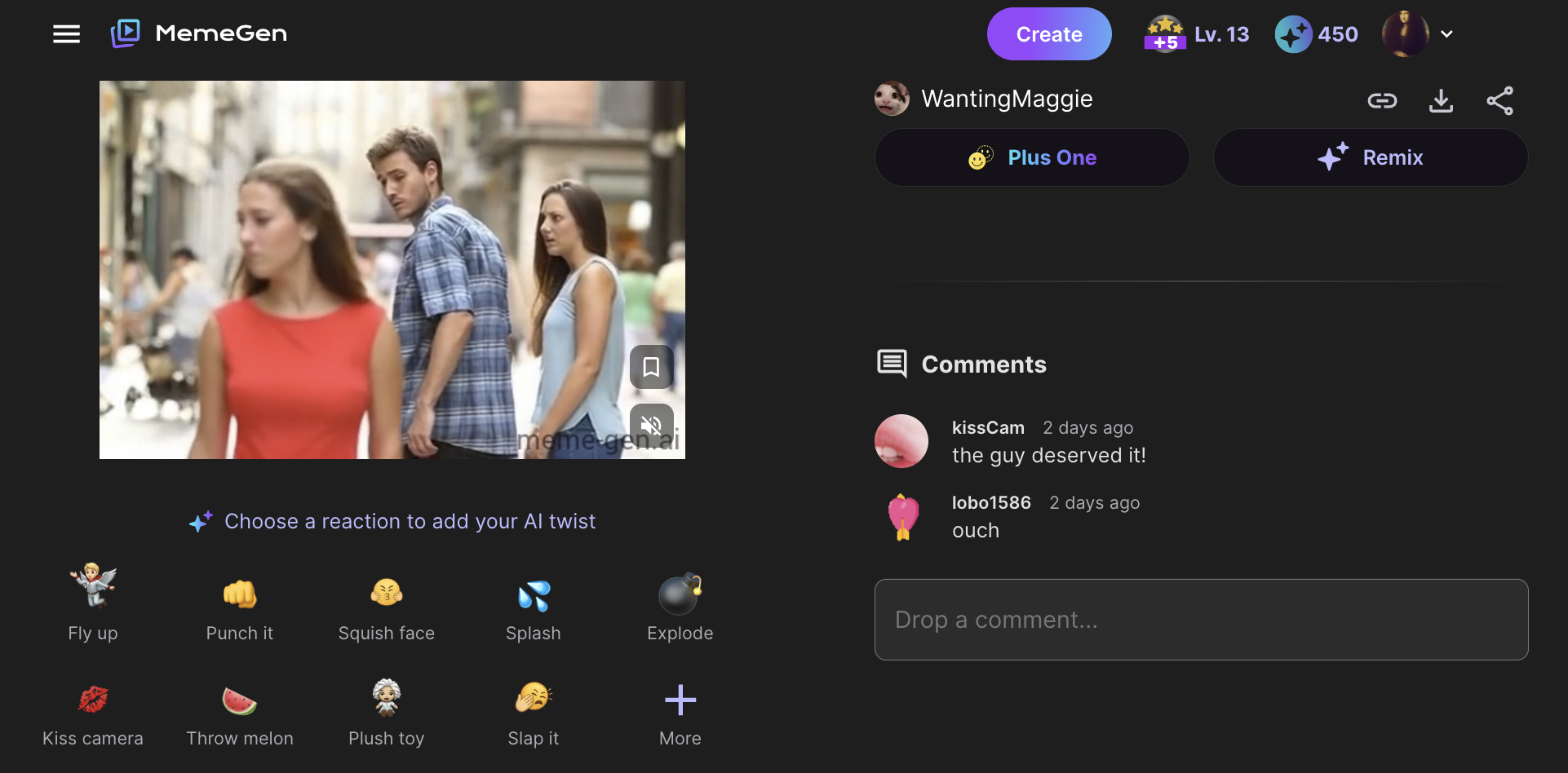The image size is (1568, 773).
Task: Choose the Explode reaction
Action: coord(680,607)
